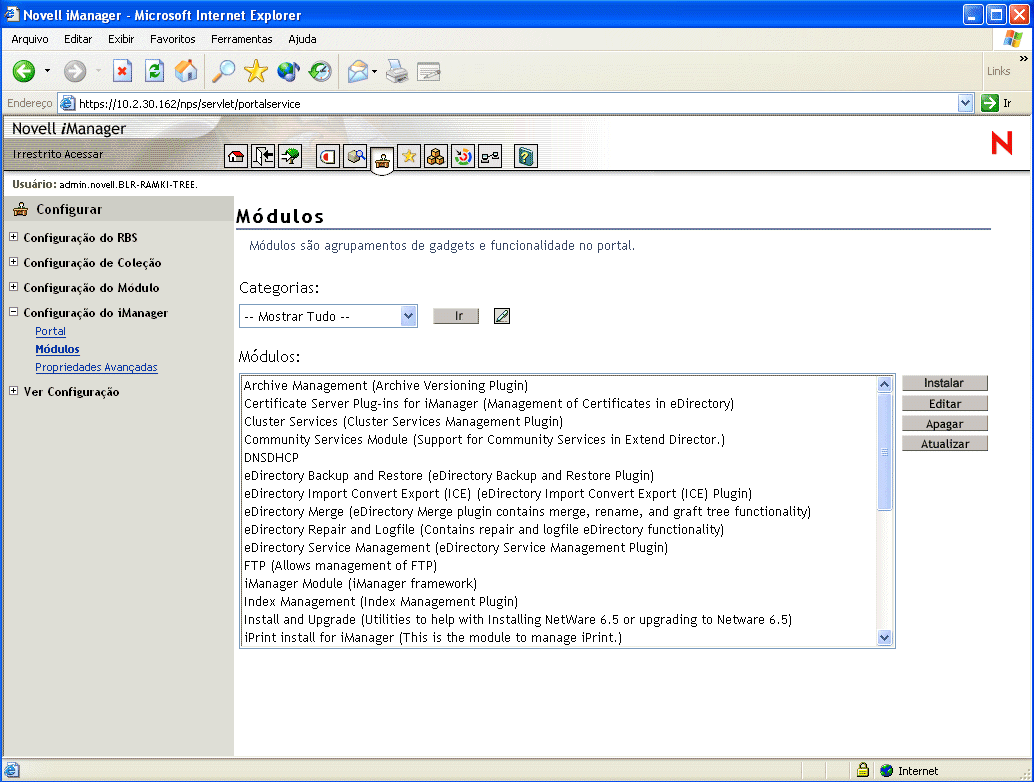Refresh the page with the Refresh icon

(152, 71)
